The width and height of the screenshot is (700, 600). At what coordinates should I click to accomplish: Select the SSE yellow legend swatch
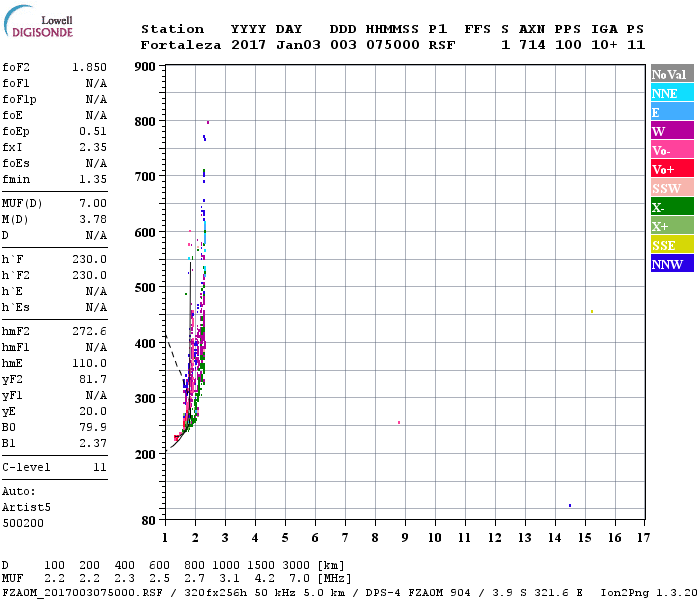pyautogui.click(x=672, y=245)
